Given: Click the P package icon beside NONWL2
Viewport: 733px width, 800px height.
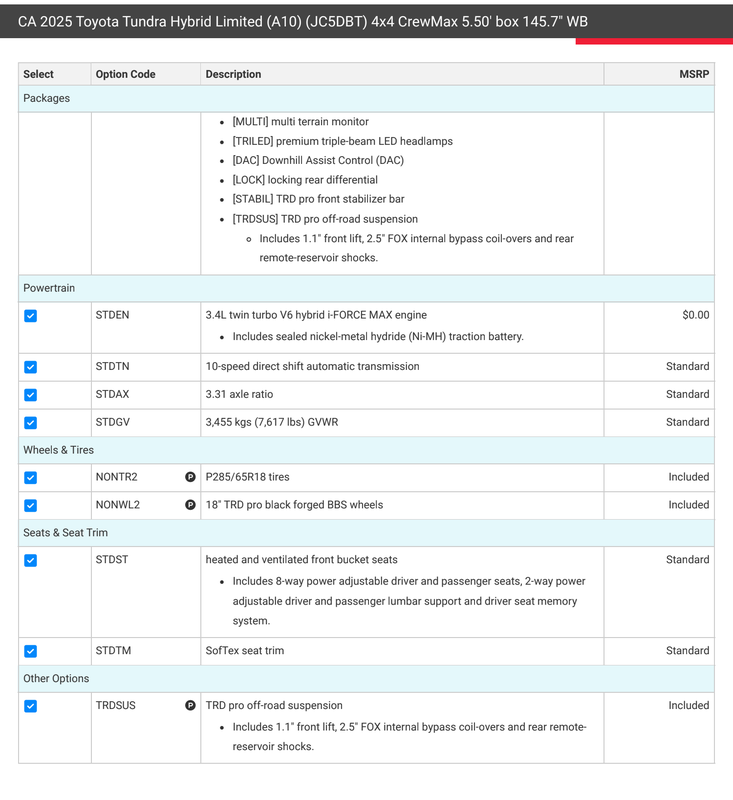Looking at the screenshot, I should tap(190, 505).
